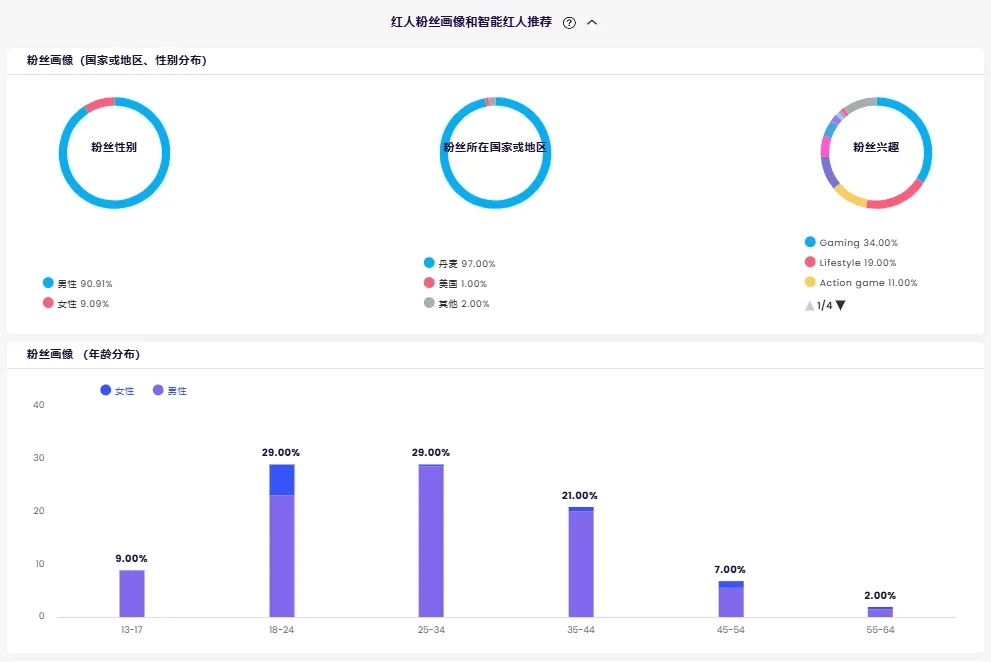991x662 pixels.
Task: Click the 粉丝画像（国家或地区、性别分布）heading
Action: [116, 60]
